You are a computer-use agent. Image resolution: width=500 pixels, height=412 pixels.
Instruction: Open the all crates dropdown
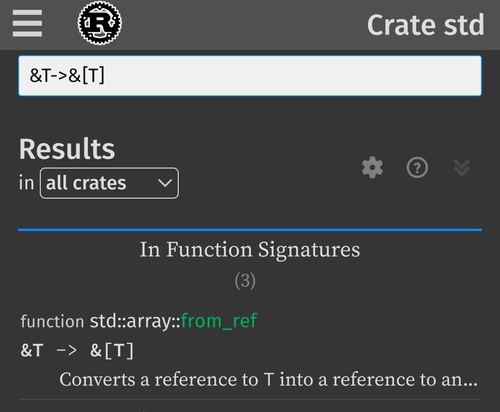tap(109, 183)
